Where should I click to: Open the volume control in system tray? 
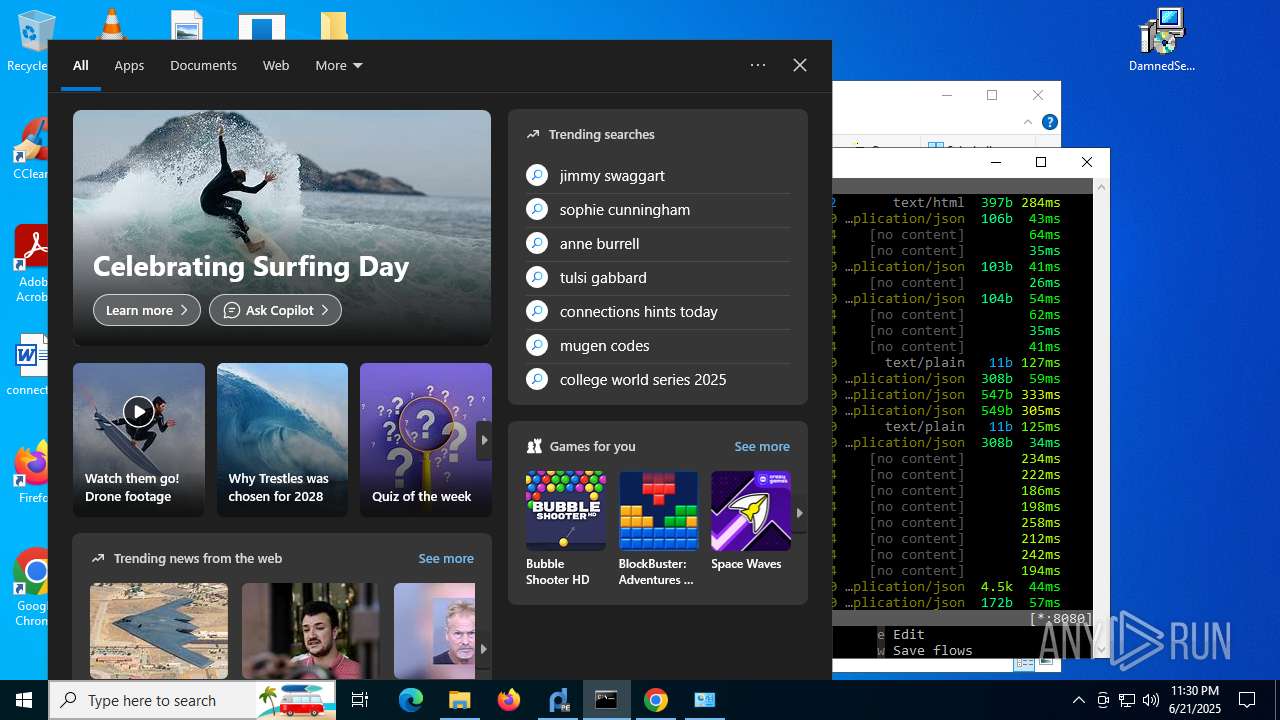coord(1150,700)
